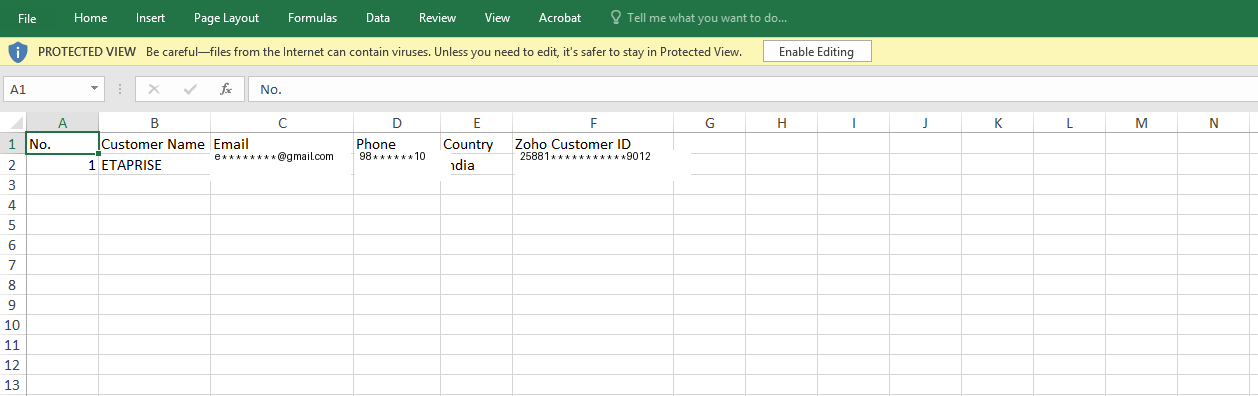1258x396 pixels.
Task: Select column M header
Action: tap(1142, 123)
